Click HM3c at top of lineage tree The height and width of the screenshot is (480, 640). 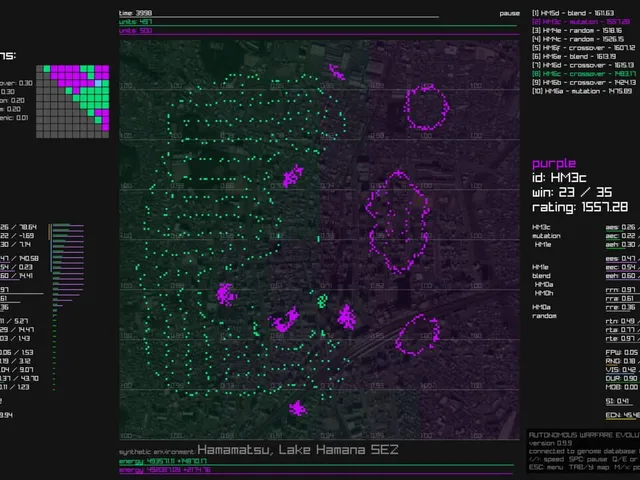[541, 227]
